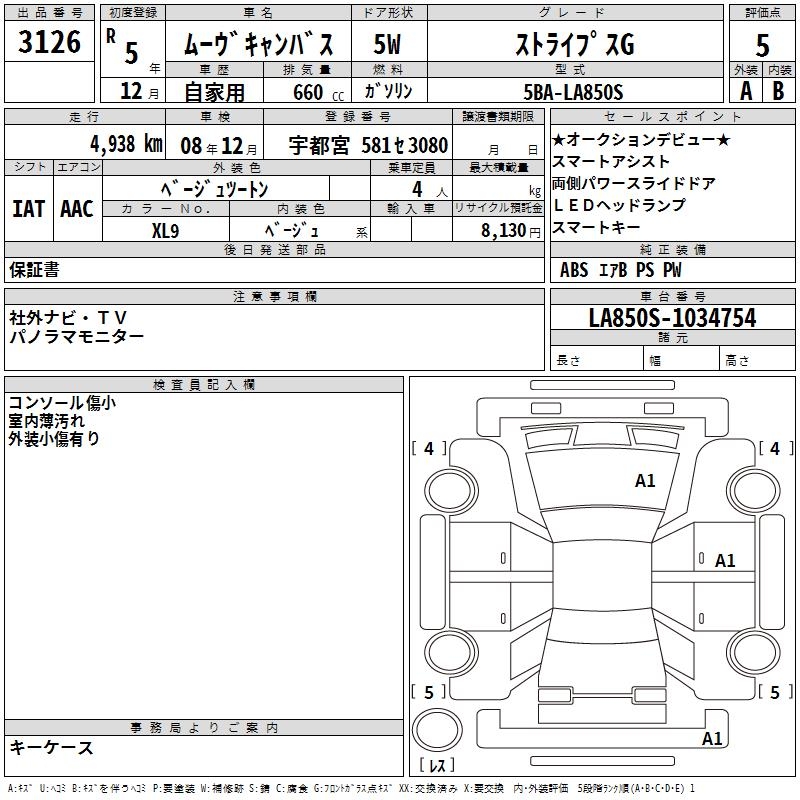This screenshot has height=800, width=800.
Task: Click the 社外ナビ・TV note
Action: (x=67, y=318)
